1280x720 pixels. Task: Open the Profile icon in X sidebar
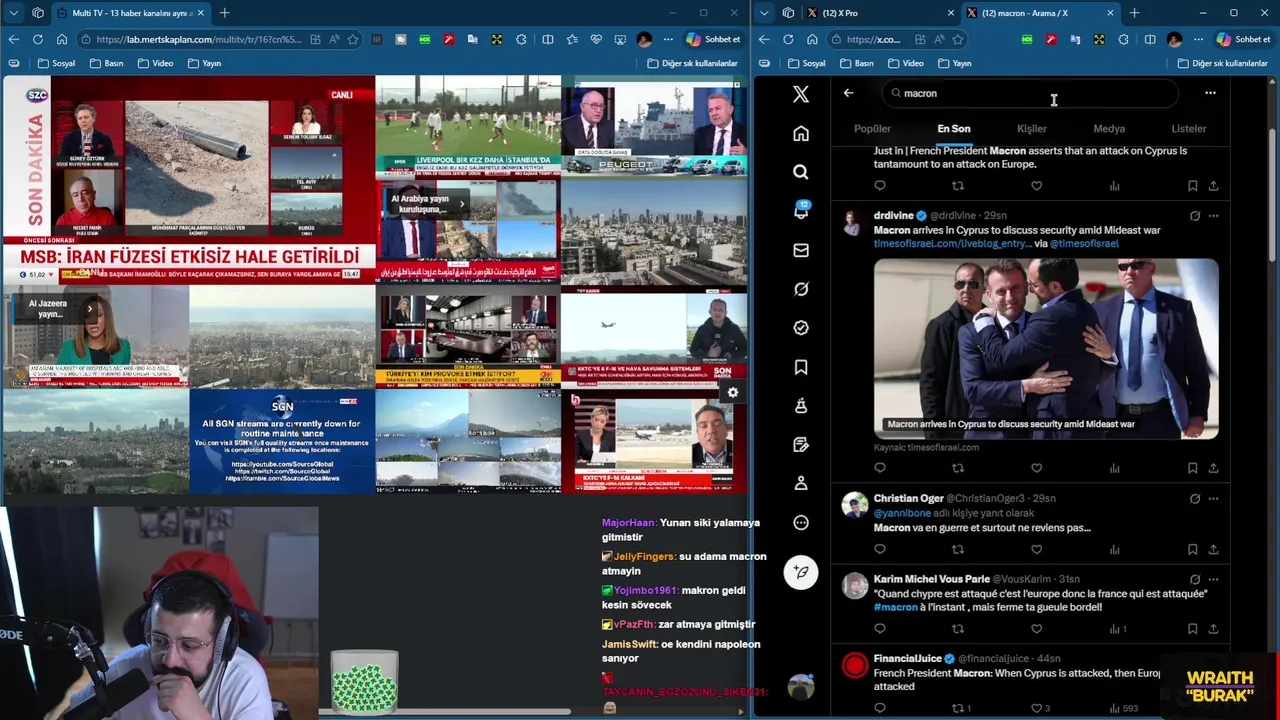point(801,483)
